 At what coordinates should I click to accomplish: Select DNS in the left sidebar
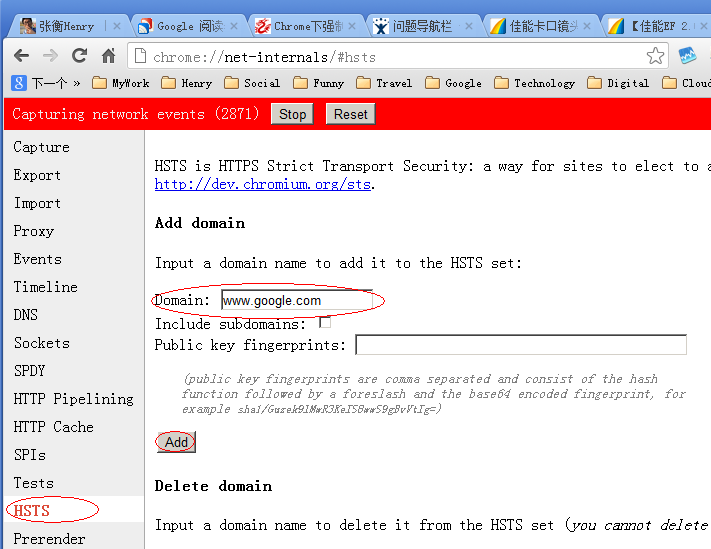[26, 314]
